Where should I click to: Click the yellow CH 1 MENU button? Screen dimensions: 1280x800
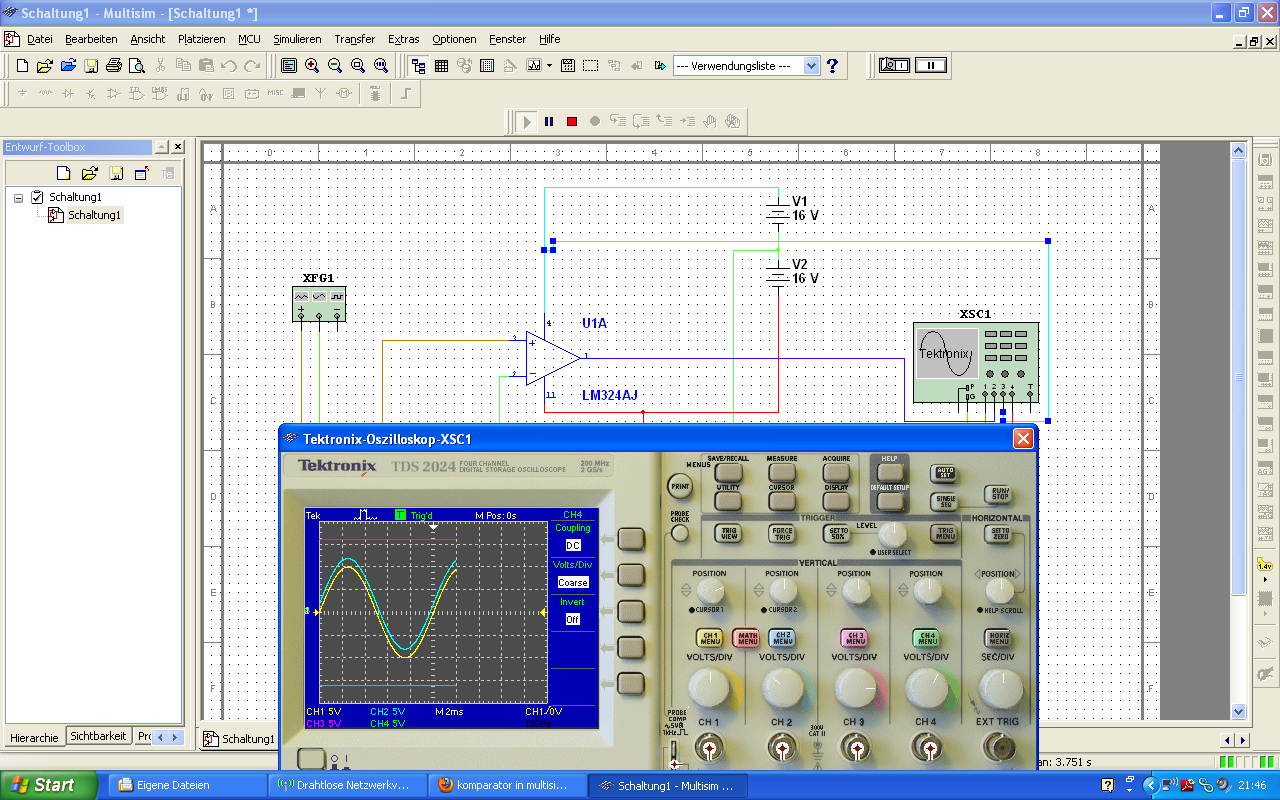(x=710, y=638)
